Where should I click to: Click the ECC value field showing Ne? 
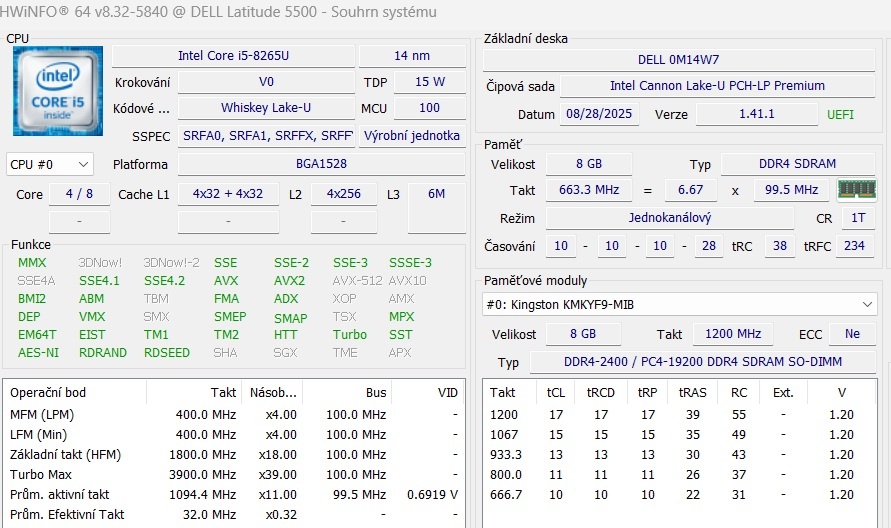point(852,334)
